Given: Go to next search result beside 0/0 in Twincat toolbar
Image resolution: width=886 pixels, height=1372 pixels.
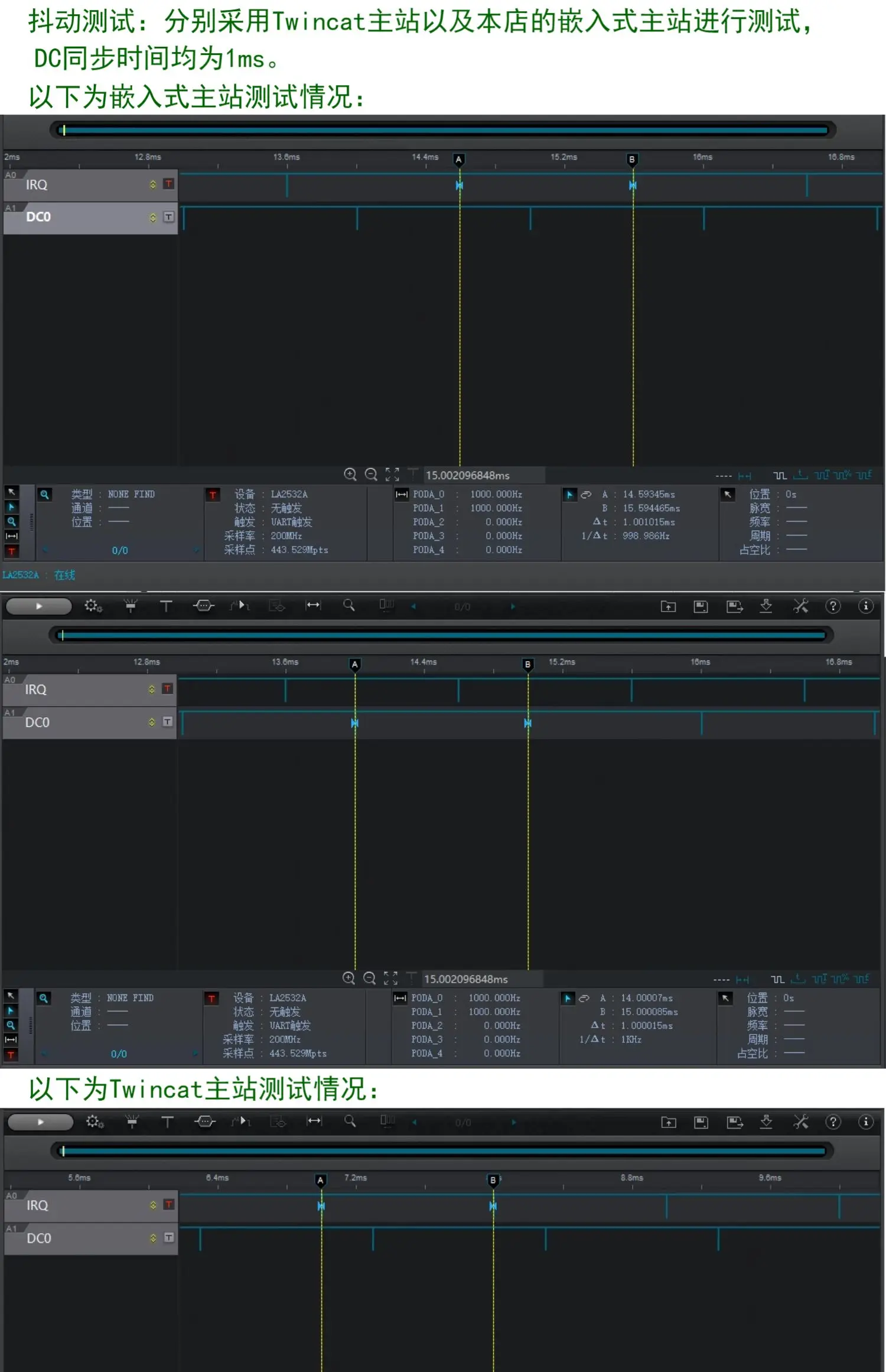Looking at the screenshot, I should coord(513,1122).
